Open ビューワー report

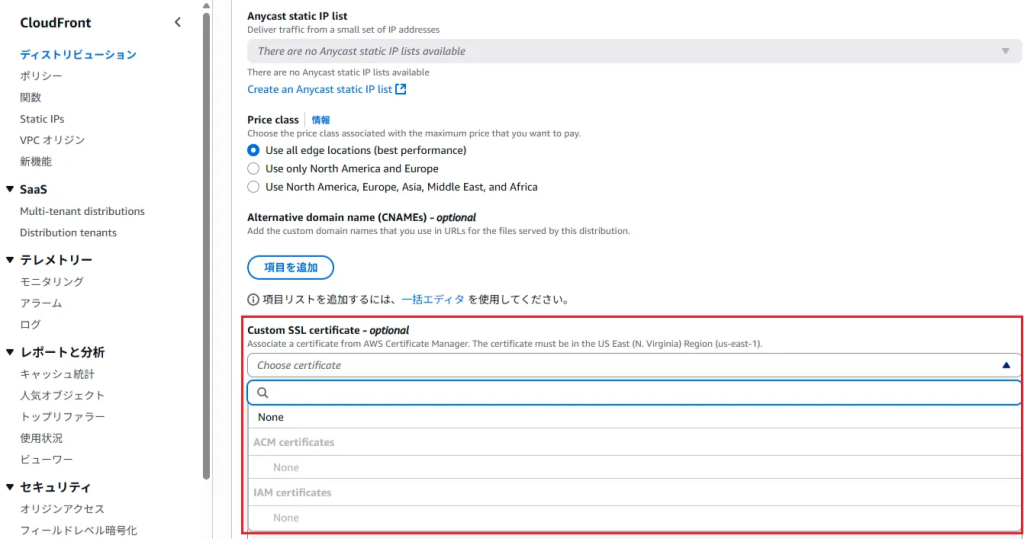tap(46, 460)
